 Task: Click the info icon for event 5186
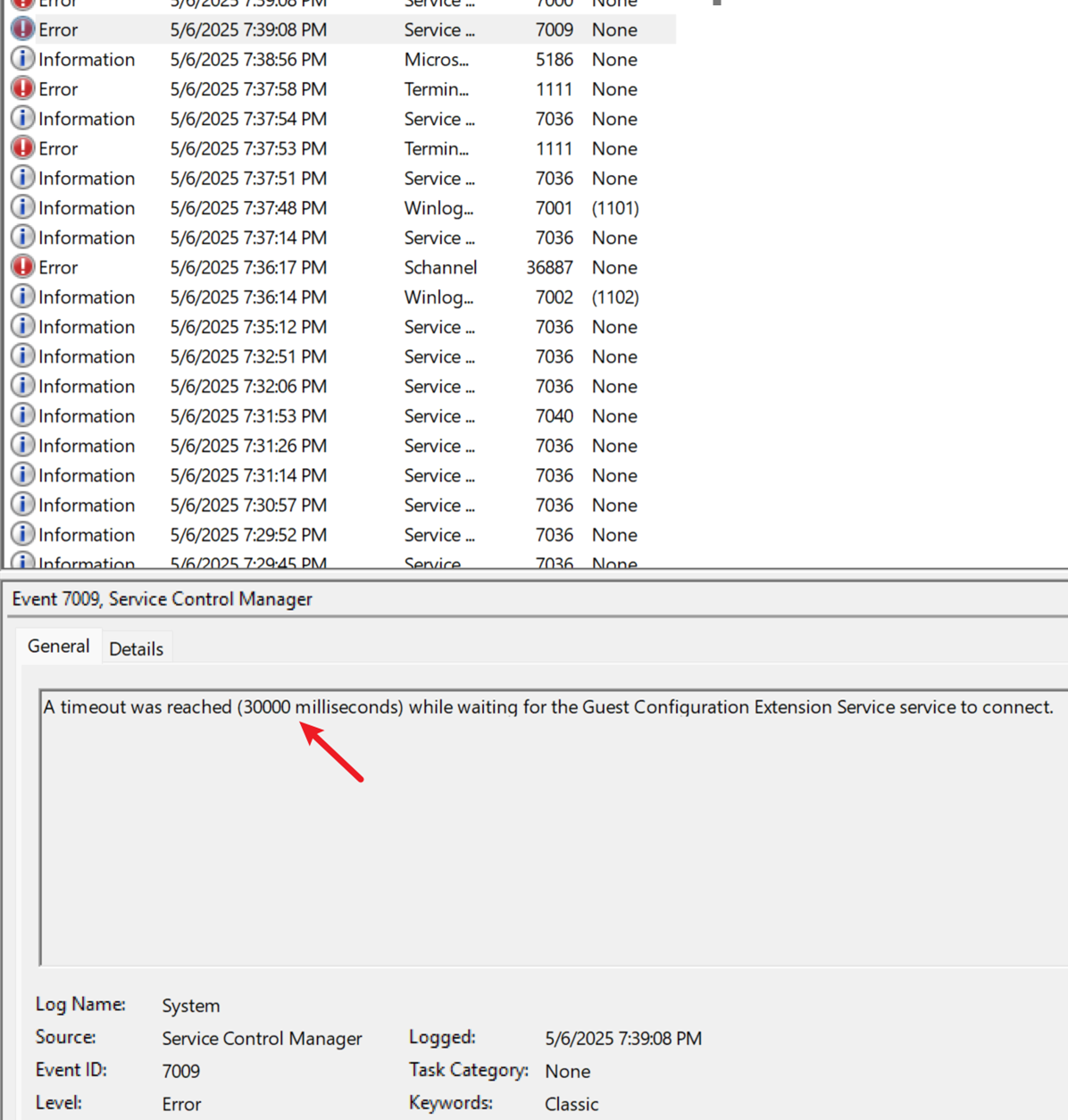(x=22, y=59)
